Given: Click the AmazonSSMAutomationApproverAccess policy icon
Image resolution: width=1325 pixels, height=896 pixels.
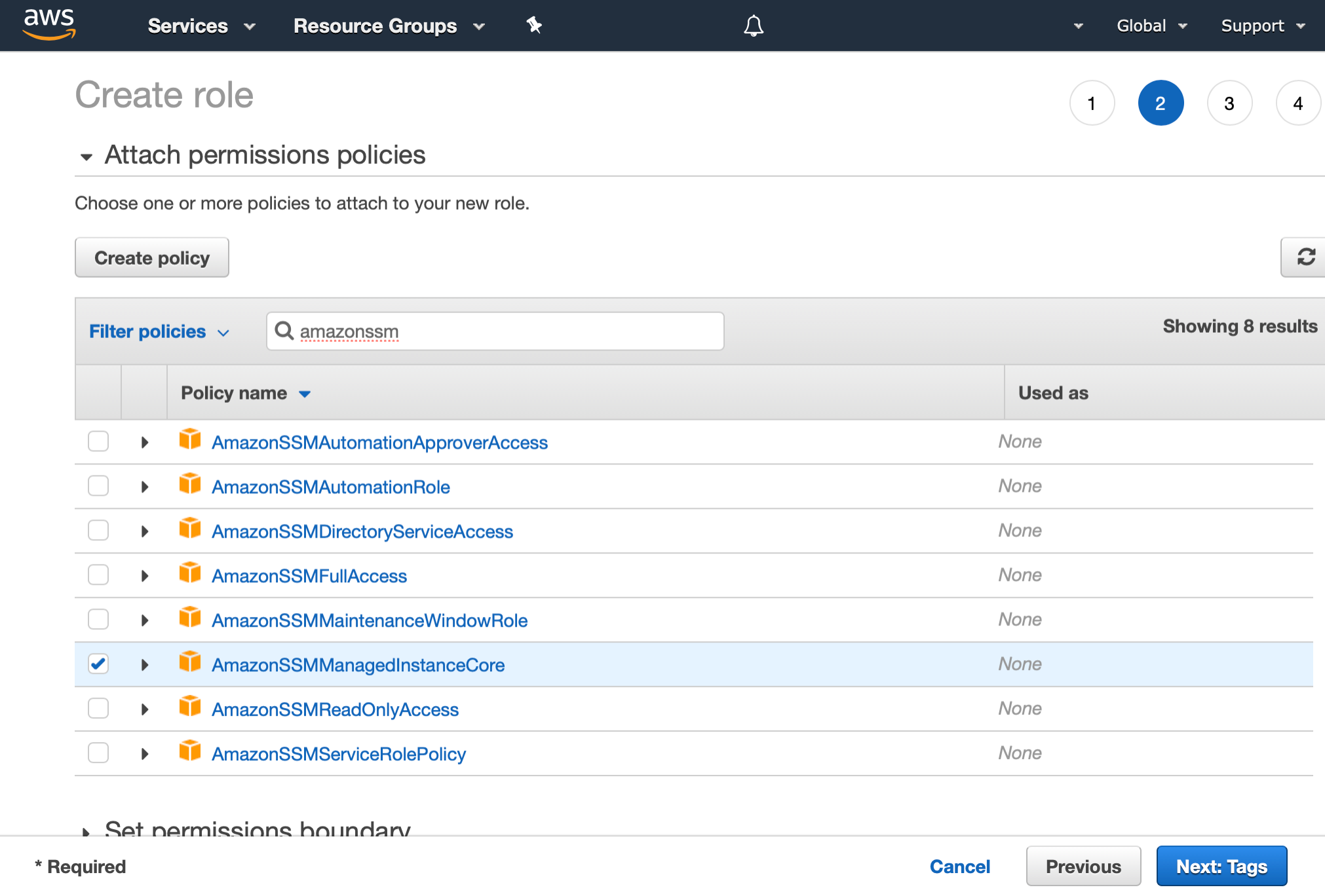Looking at the screenshot, I should [x=189, y=441].
